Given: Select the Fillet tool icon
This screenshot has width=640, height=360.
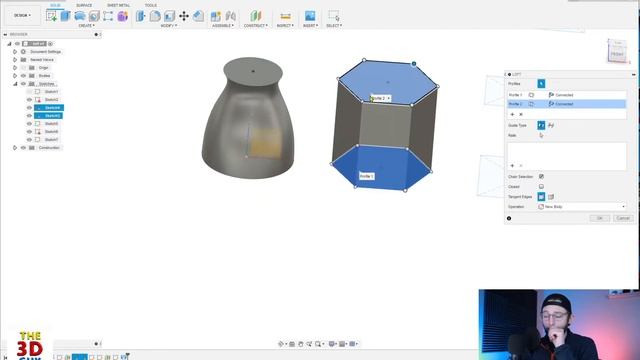Looking at the screenshot, I should tap(155, 16).
